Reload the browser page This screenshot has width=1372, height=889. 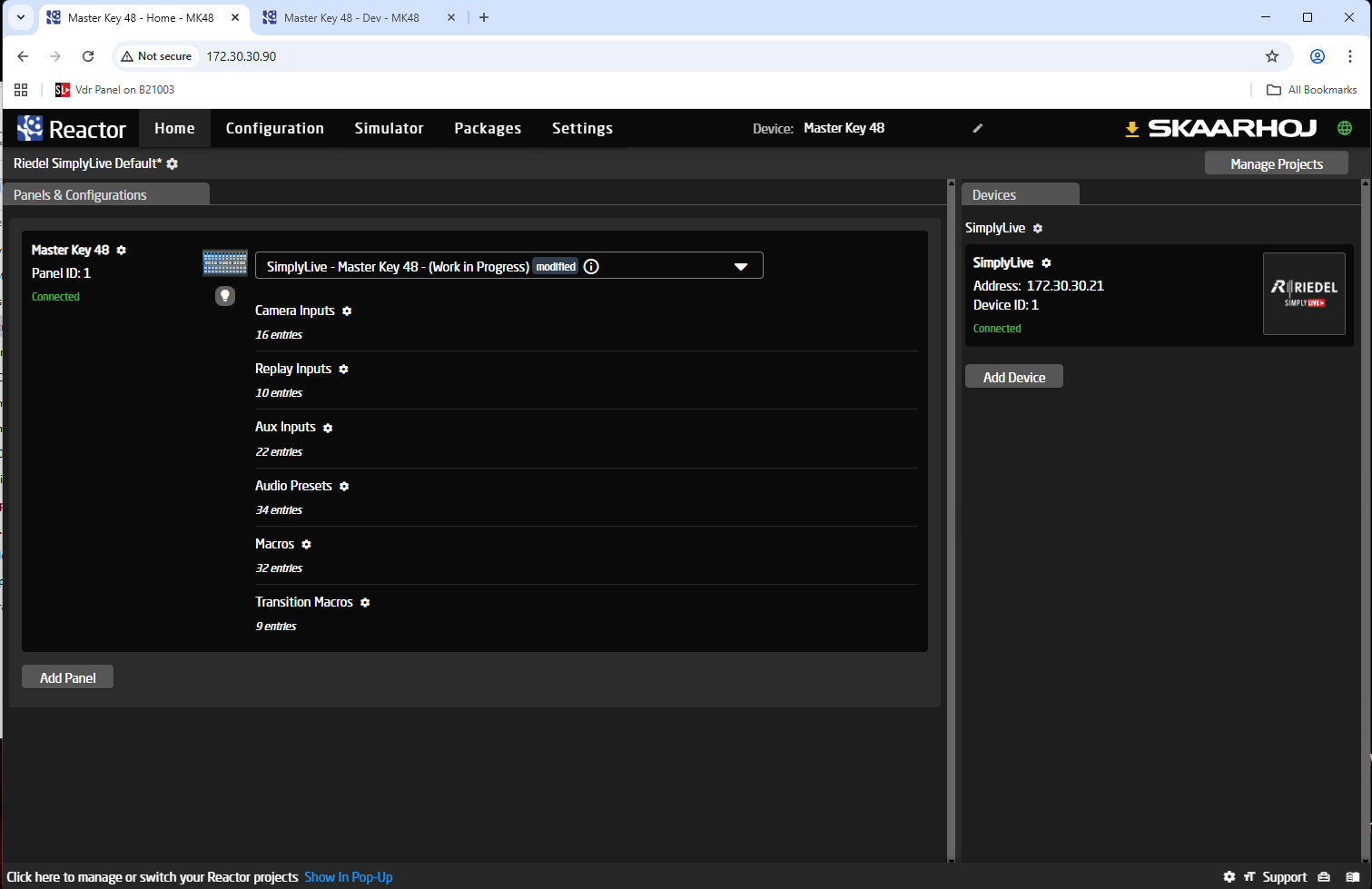(88, 56)
